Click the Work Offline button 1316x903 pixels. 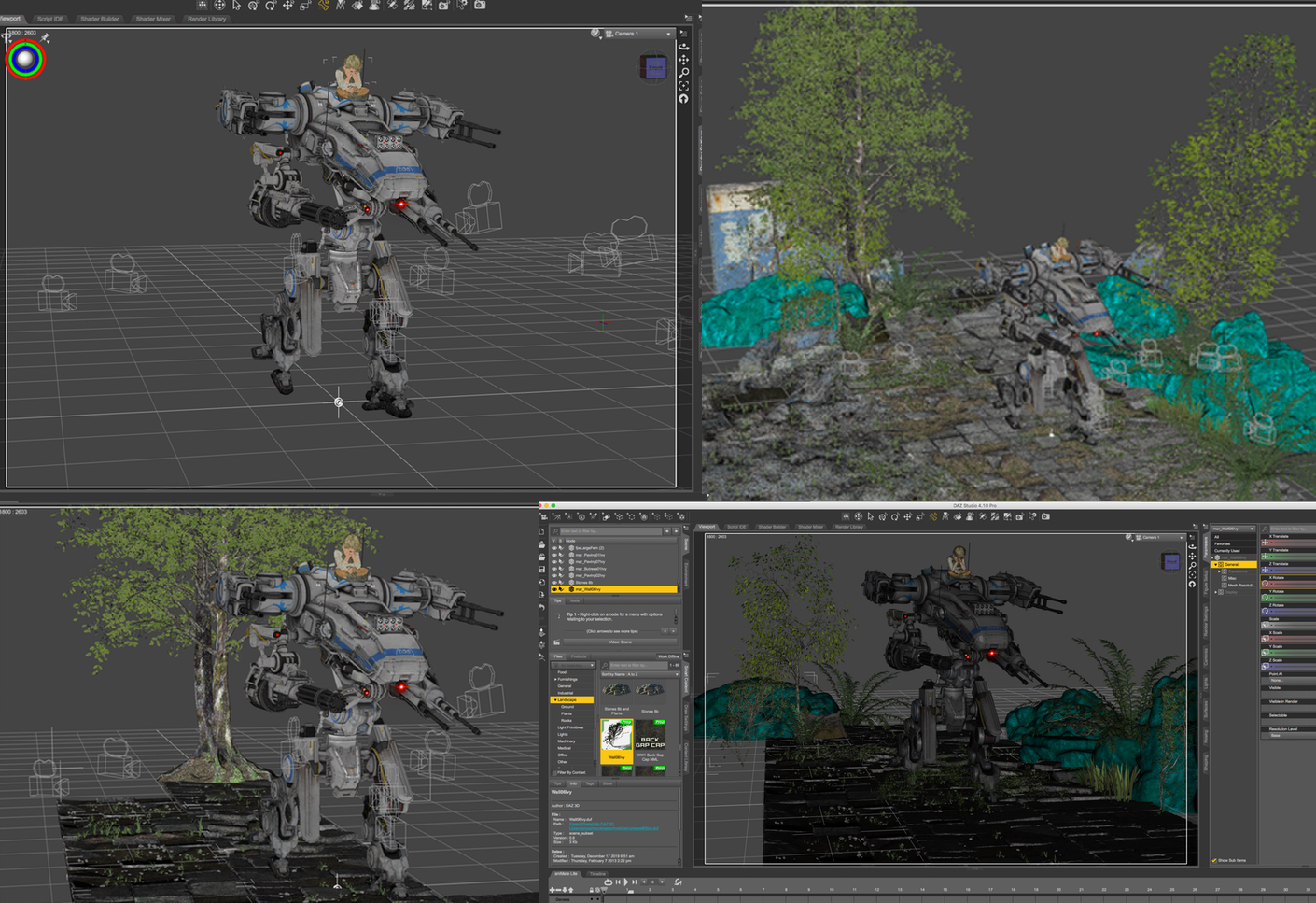pyautogui.click(x=668, y=656)
